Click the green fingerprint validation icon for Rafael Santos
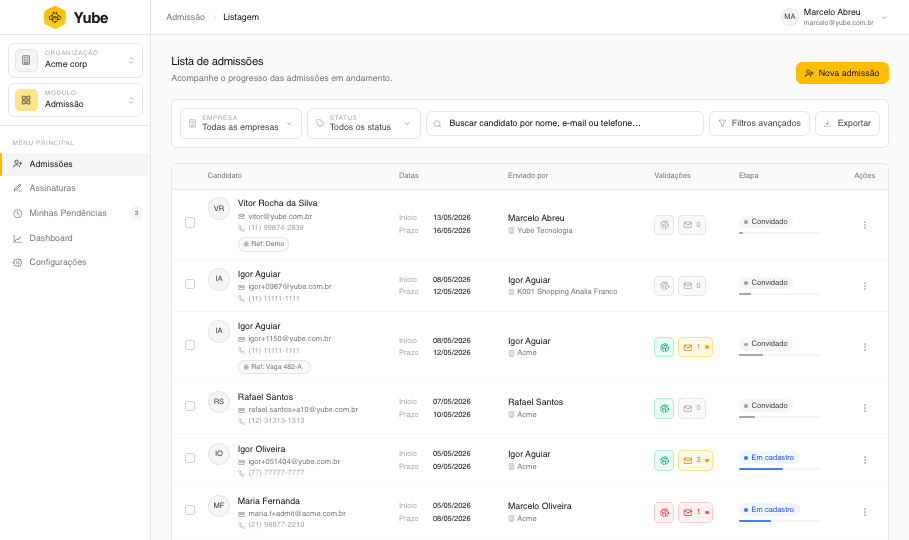Image resolution: width=909 pixels, height=540 pixels. pos(664,408)
